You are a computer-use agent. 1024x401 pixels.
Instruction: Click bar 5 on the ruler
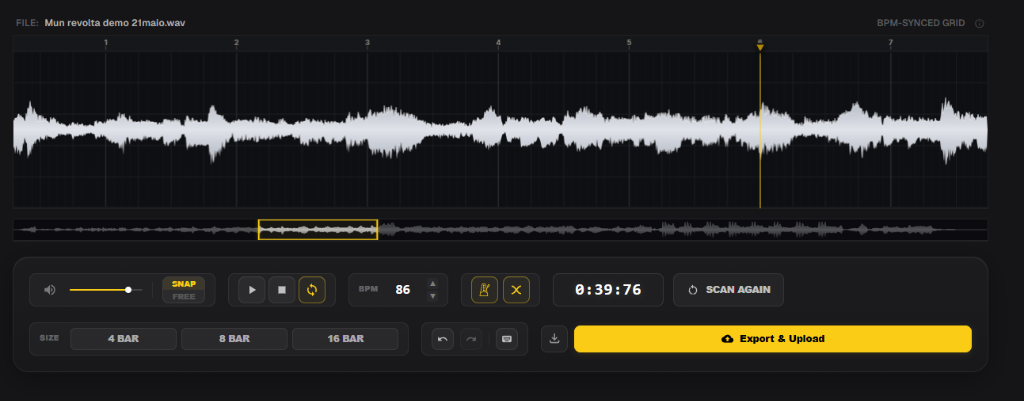(629, 43)
